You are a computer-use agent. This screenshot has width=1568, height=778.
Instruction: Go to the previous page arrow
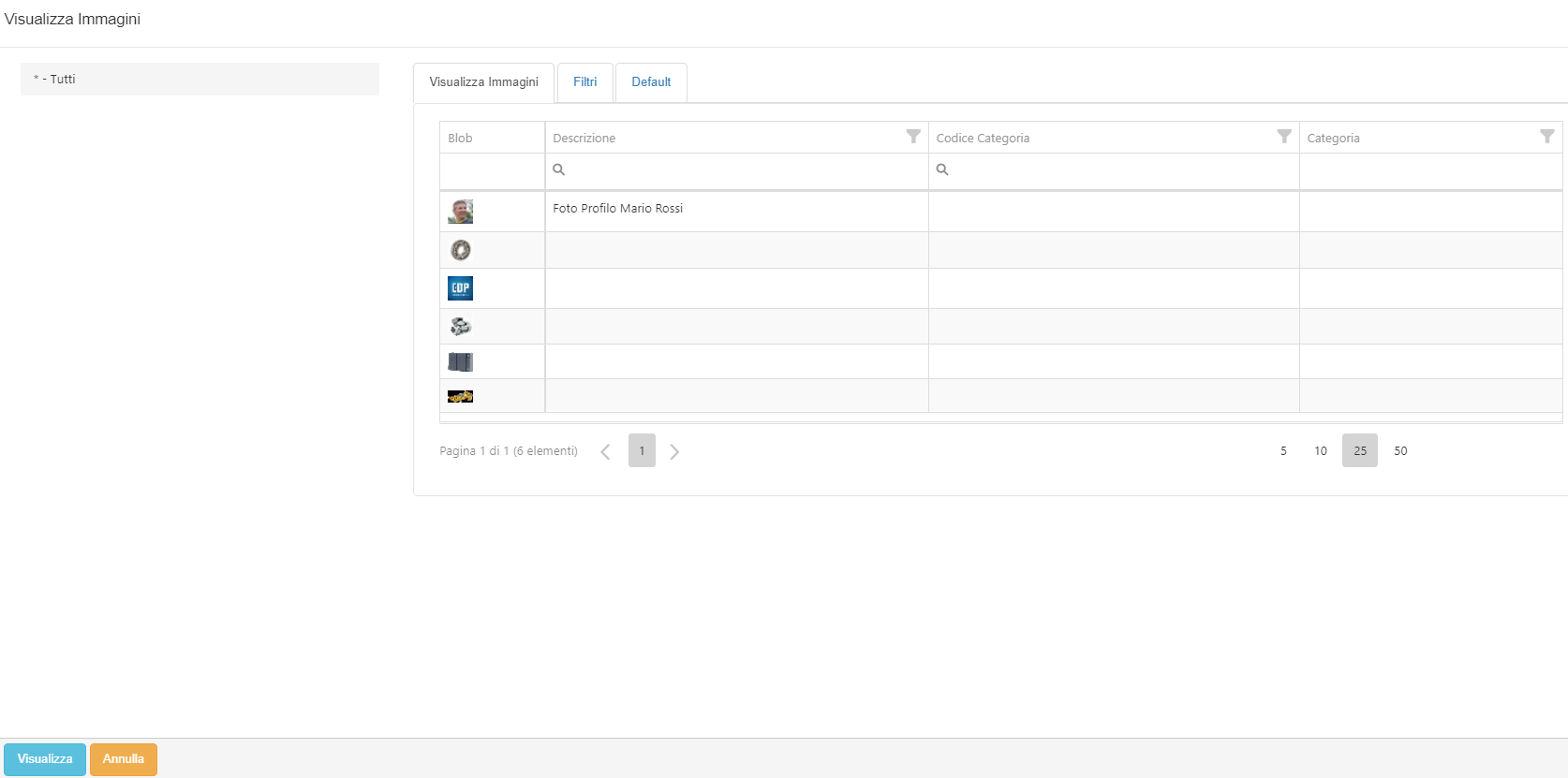(x=605, y=451)
